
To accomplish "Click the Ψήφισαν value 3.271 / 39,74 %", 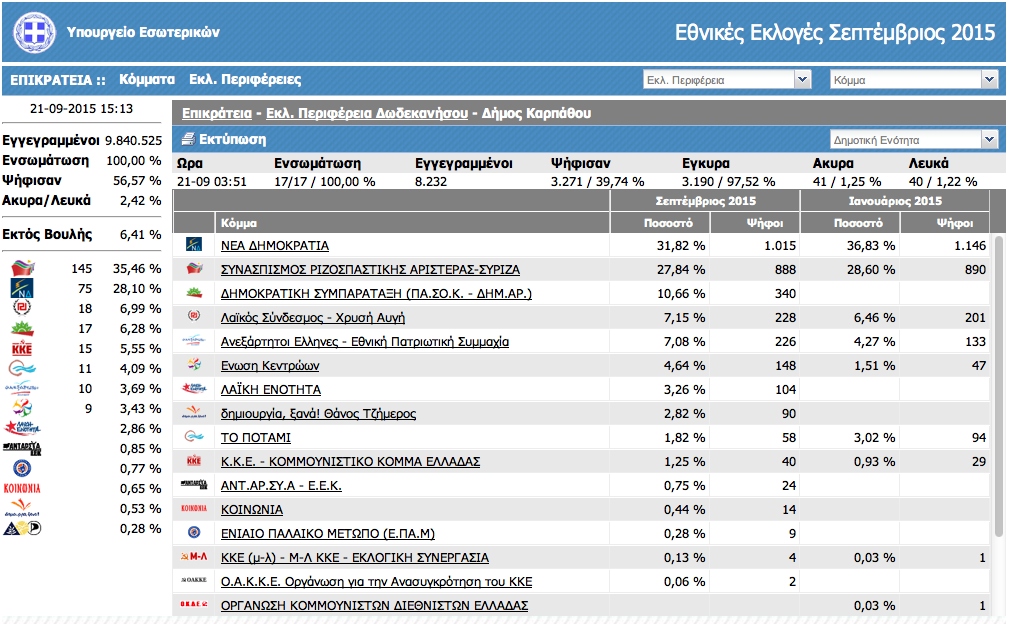I will click(598, 182).
